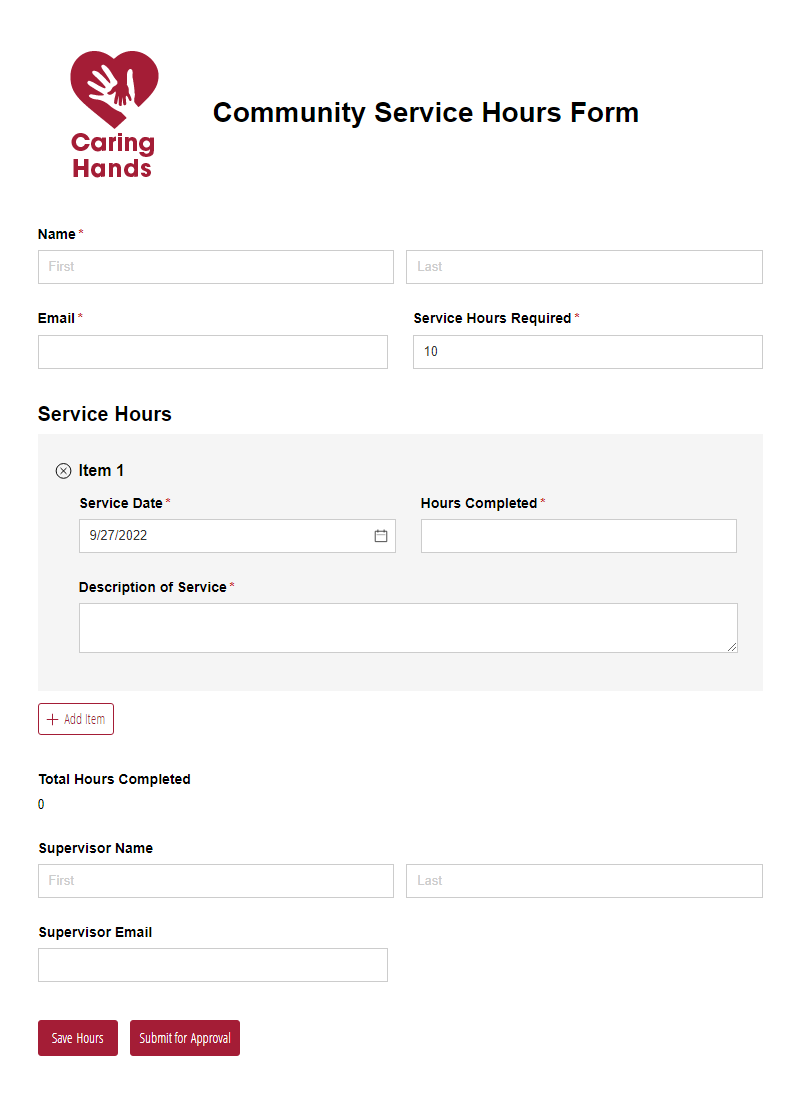Image resolution: width=800 pixels, height=1093 pixels.
Task: Click Submit for Approval
Action: (184, 1037)
